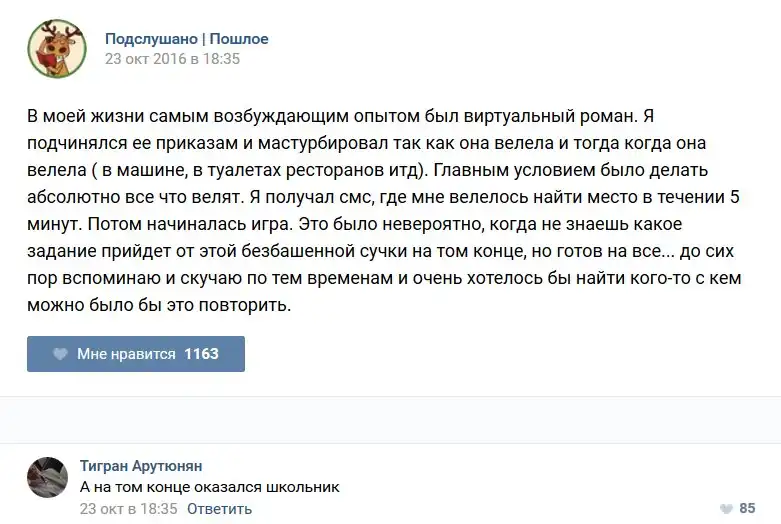This screenshot has height=524, width=781.
Task: Open the post timestamp 23 окт 2016
Action: click(172, 59)
